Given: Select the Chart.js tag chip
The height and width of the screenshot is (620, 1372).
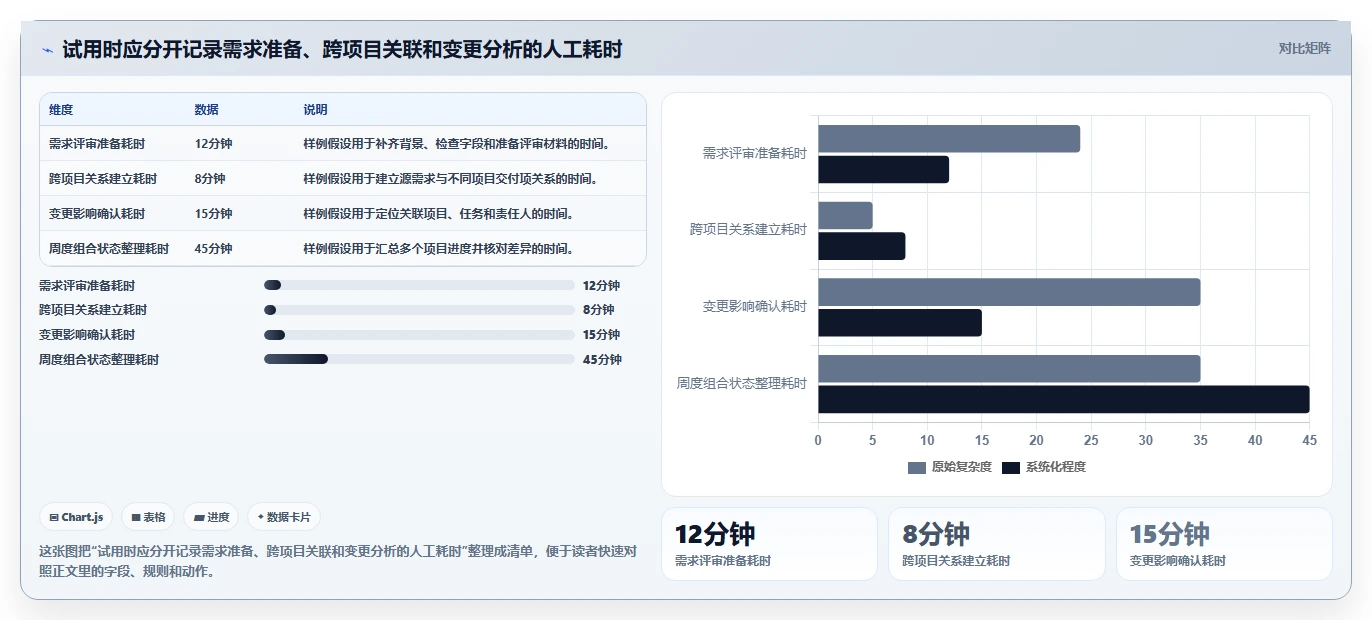Looking at the screenshot, I should pyautogui.click(x=76, y=517).
